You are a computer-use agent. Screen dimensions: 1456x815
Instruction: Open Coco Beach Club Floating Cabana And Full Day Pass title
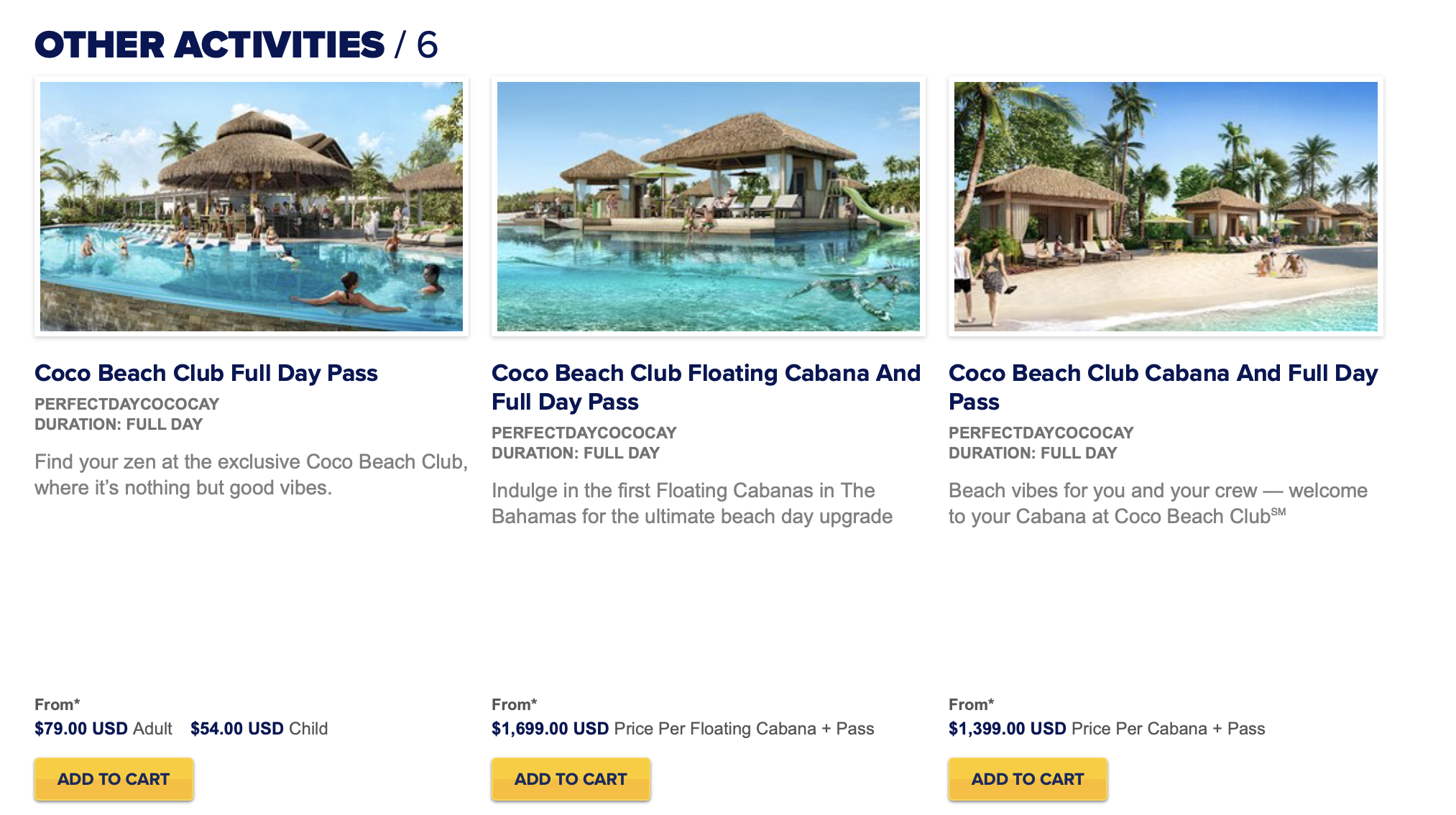[706, 387]
